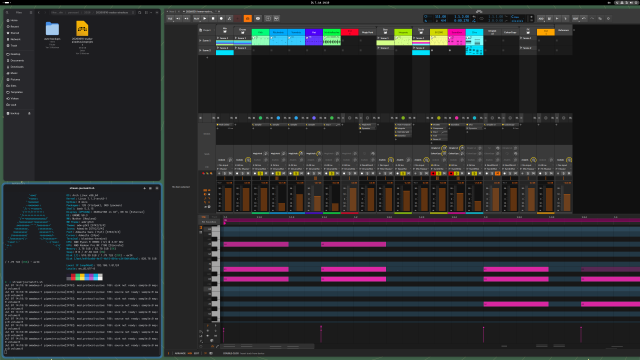Disarm record on the yellow mixer channel
The width and height of the screenshot is (640, 360).
click(x=433, y=173)
